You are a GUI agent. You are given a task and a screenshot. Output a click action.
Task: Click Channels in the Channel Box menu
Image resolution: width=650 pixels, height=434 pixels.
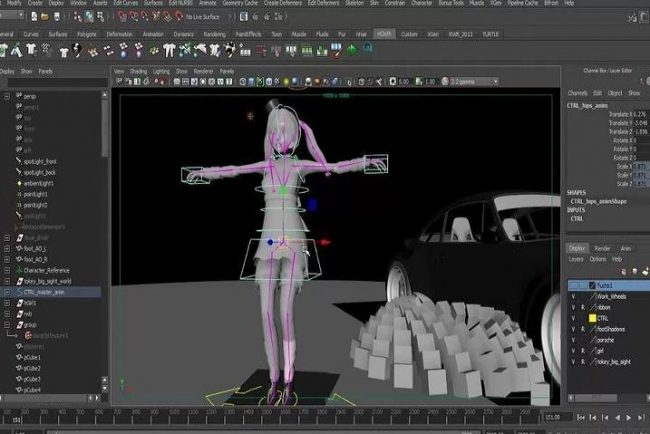click(x=577, y=93)
